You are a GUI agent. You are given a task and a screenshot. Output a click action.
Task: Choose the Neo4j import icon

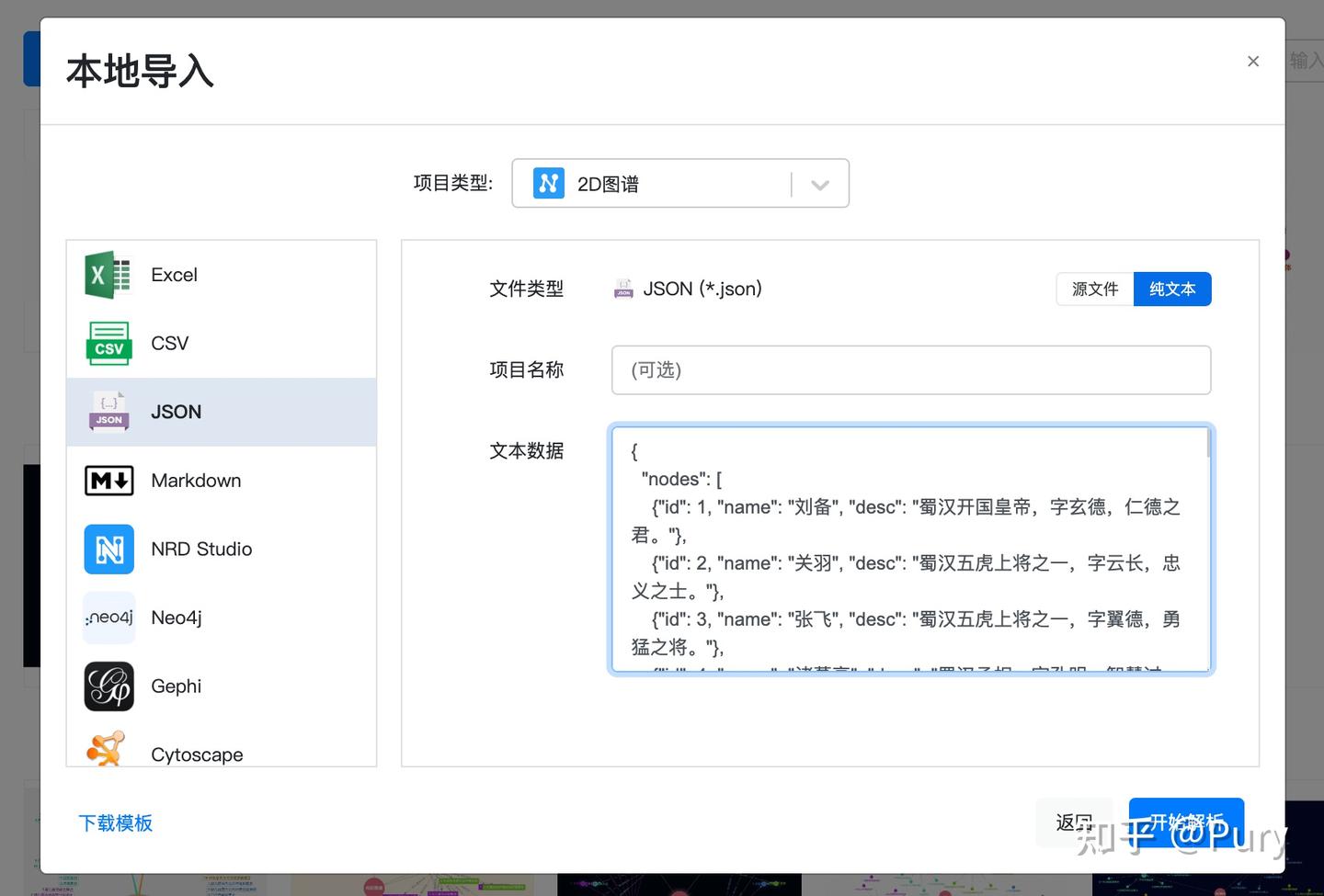click(x=108, y=617)
